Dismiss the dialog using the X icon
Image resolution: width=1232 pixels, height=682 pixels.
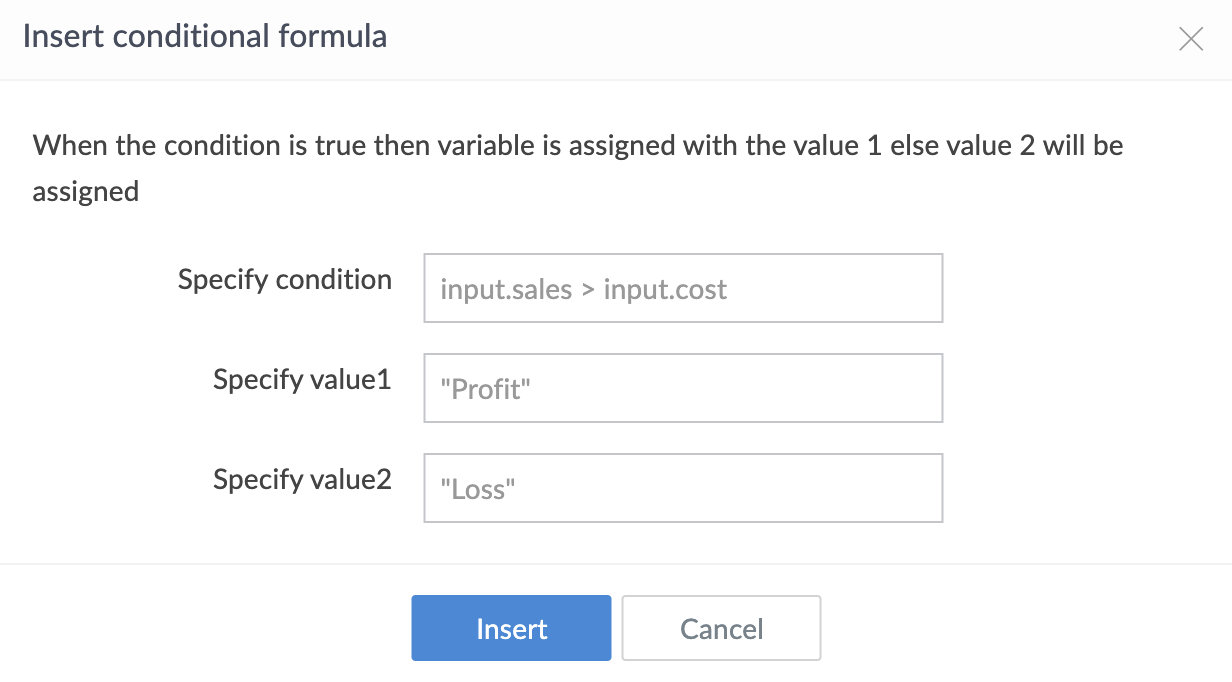click(x=1190, y=39)
